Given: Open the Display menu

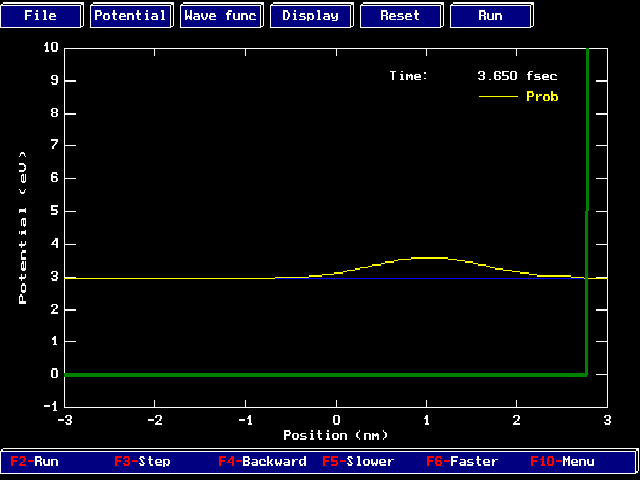Looking at the screenshot, I should coord(311,16).
